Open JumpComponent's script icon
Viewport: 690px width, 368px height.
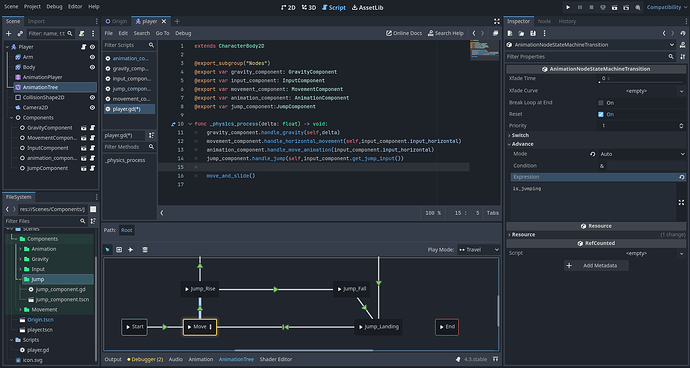pos(92,168)
